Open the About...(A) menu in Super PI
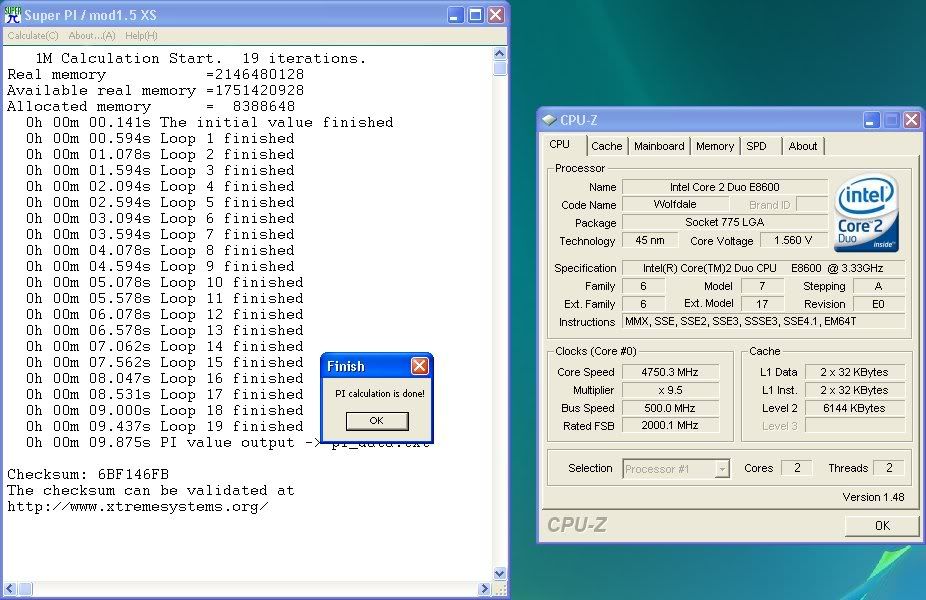926x600 pixels. pyautogui.click(x=92, y=35)
